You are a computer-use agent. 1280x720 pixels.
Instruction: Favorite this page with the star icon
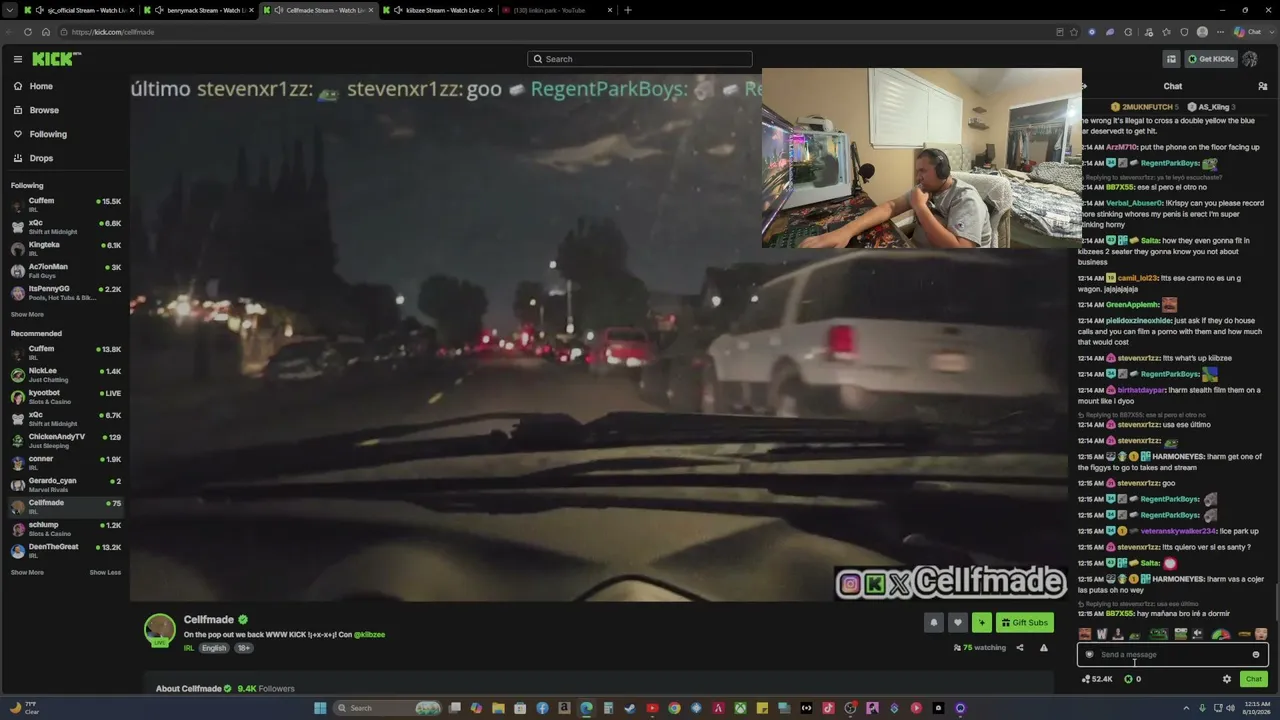click(x=1074, y=32)
